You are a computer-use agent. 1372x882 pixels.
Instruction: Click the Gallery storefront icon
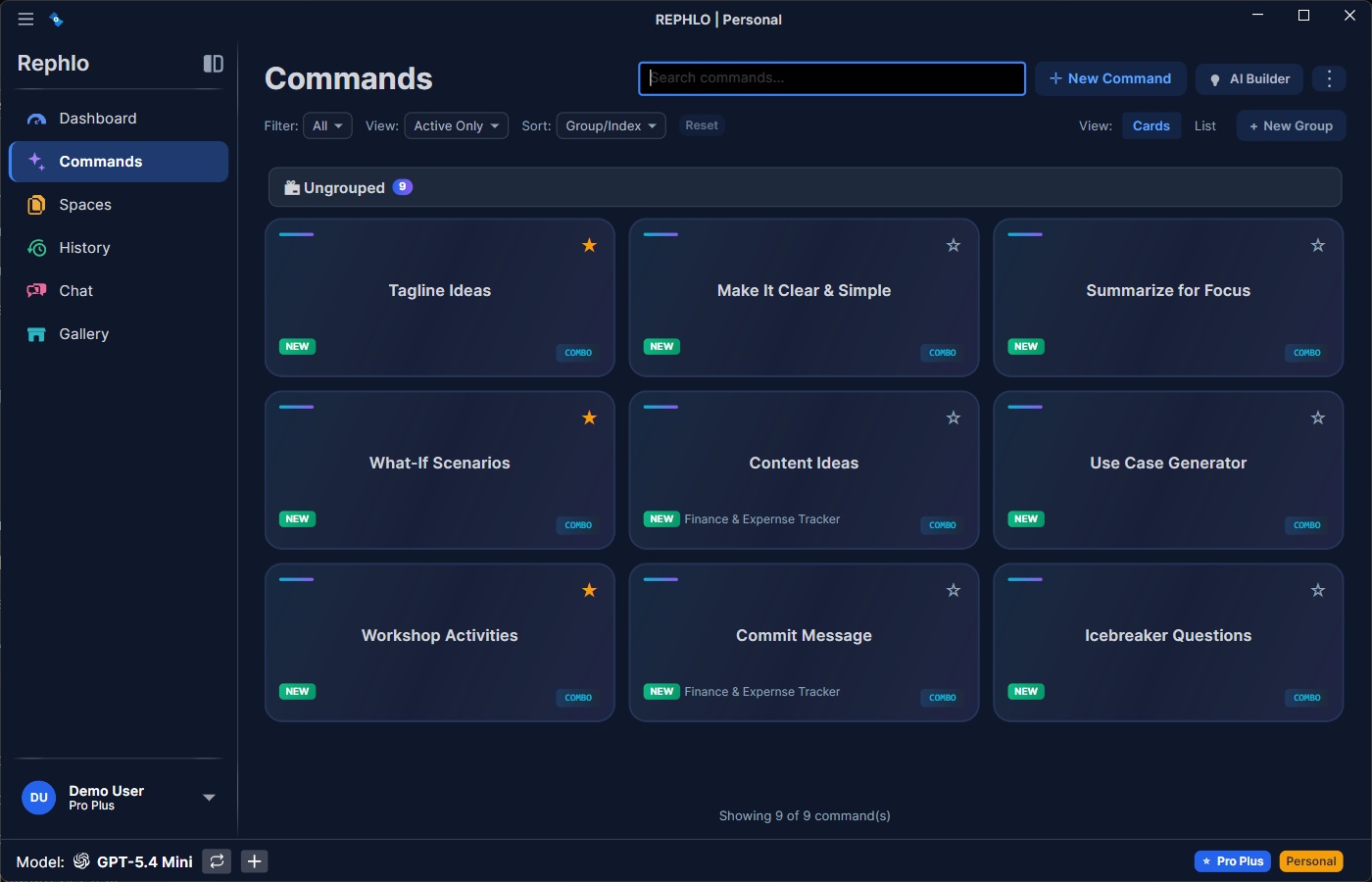pyautogui.click(x=36, y=334)
